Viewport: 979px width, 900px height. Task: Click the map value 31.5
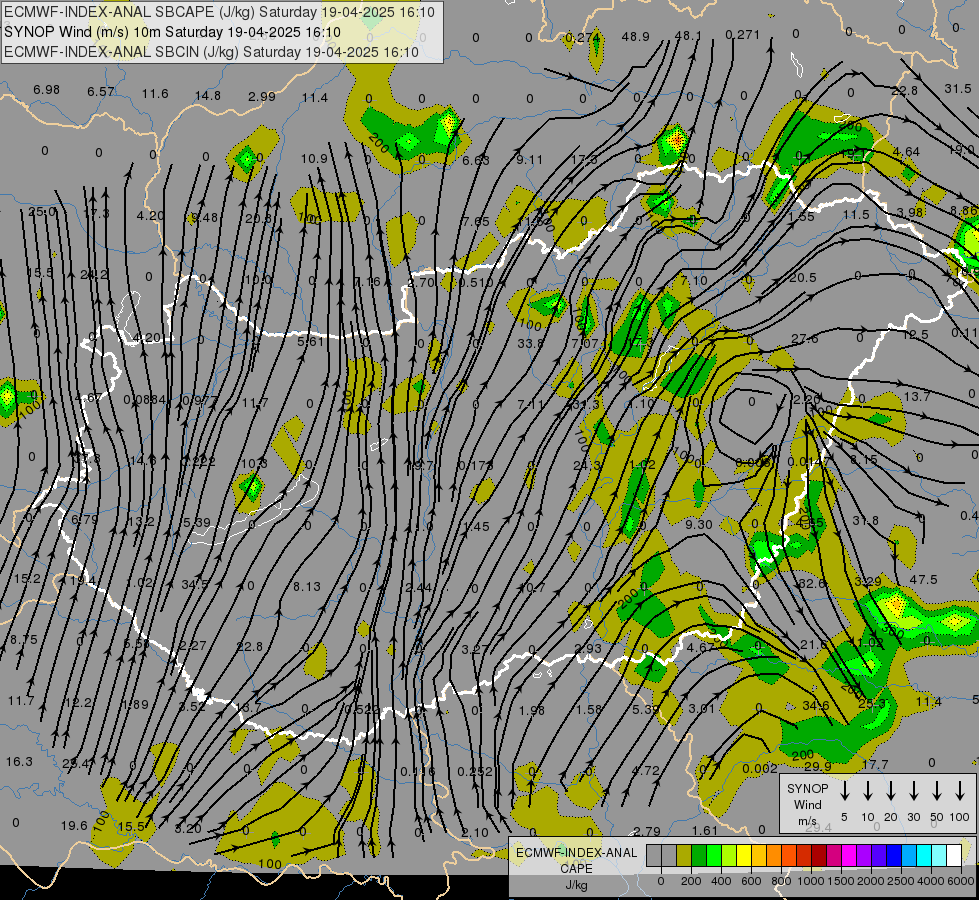(958, 89)
